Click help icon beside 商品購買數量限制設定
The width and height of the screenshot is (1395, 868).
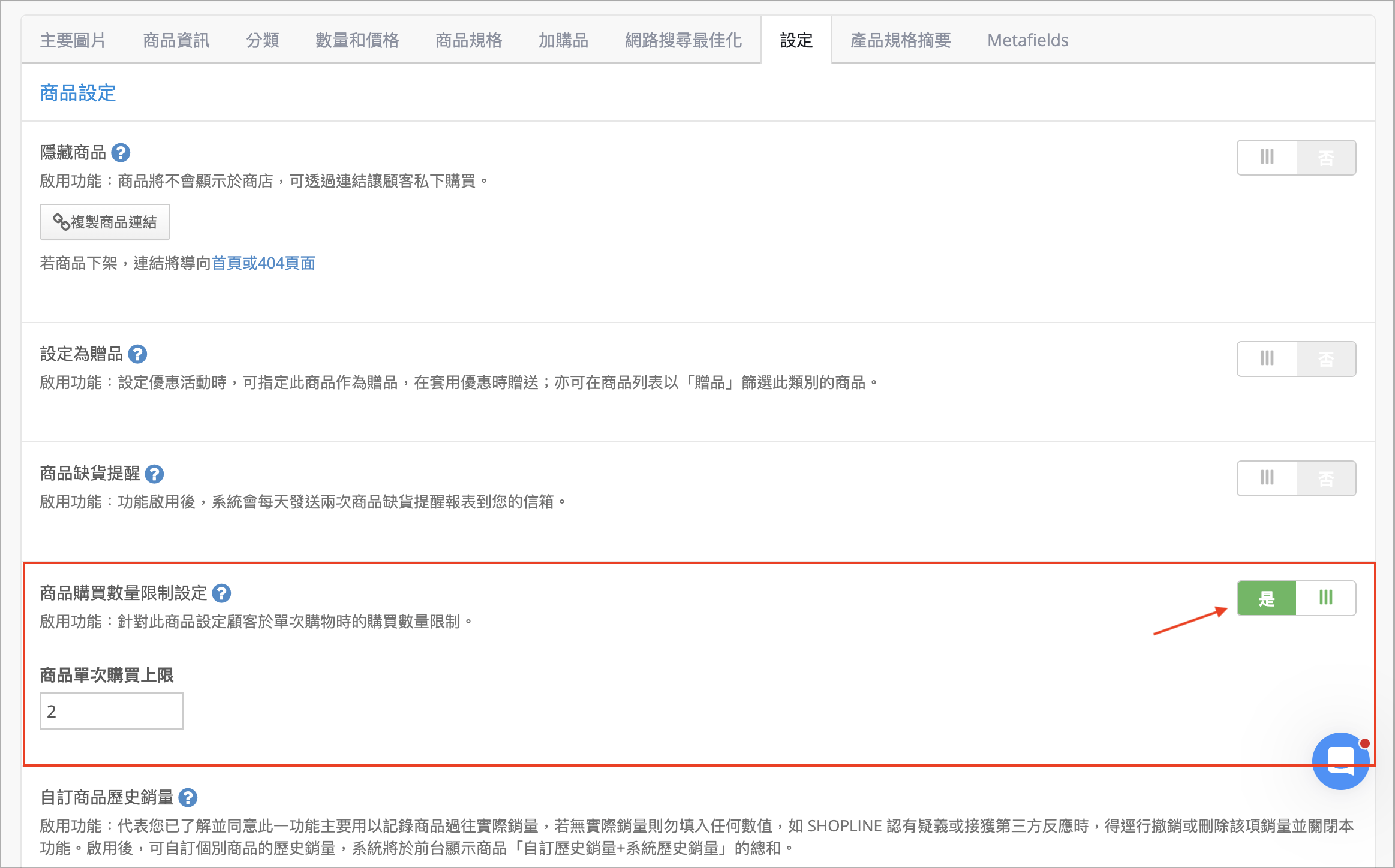(x=221, y=593)
